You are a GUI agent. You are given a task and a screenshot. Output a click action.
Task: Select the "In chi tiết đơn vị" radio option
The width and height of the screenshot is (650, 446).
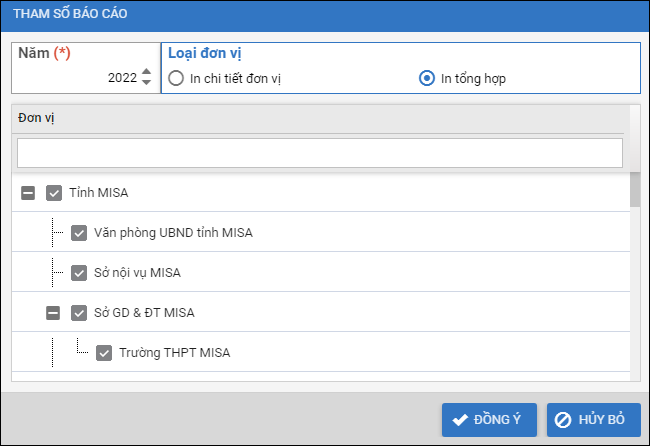pos(176,78)
